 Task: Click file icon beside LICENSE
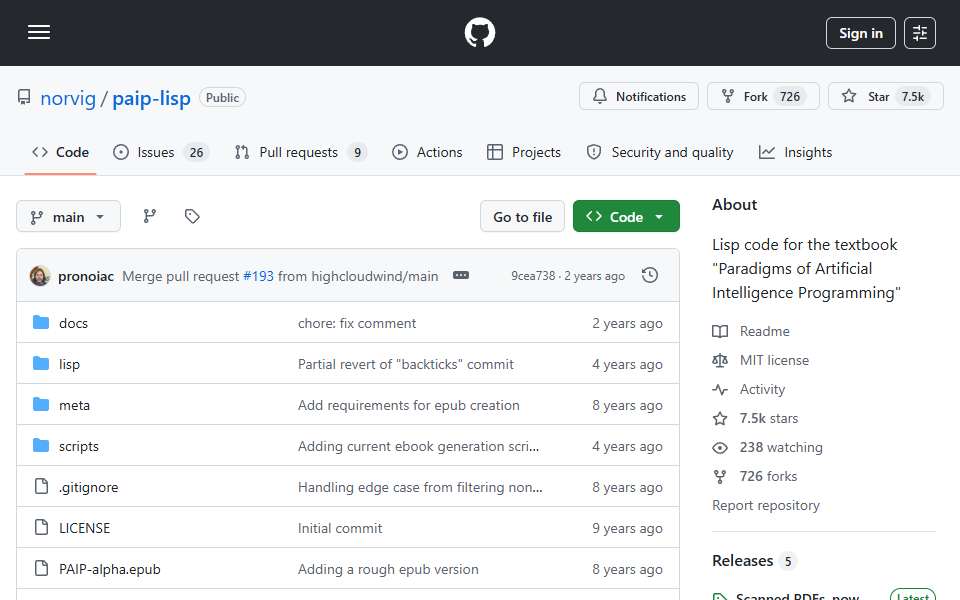(41, 527)
